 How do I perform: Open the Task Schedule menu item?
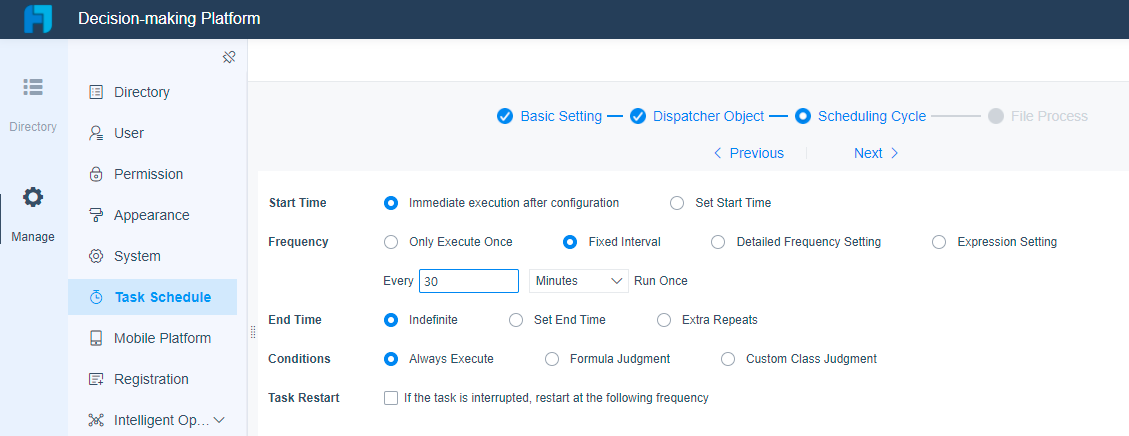(153, 297)
